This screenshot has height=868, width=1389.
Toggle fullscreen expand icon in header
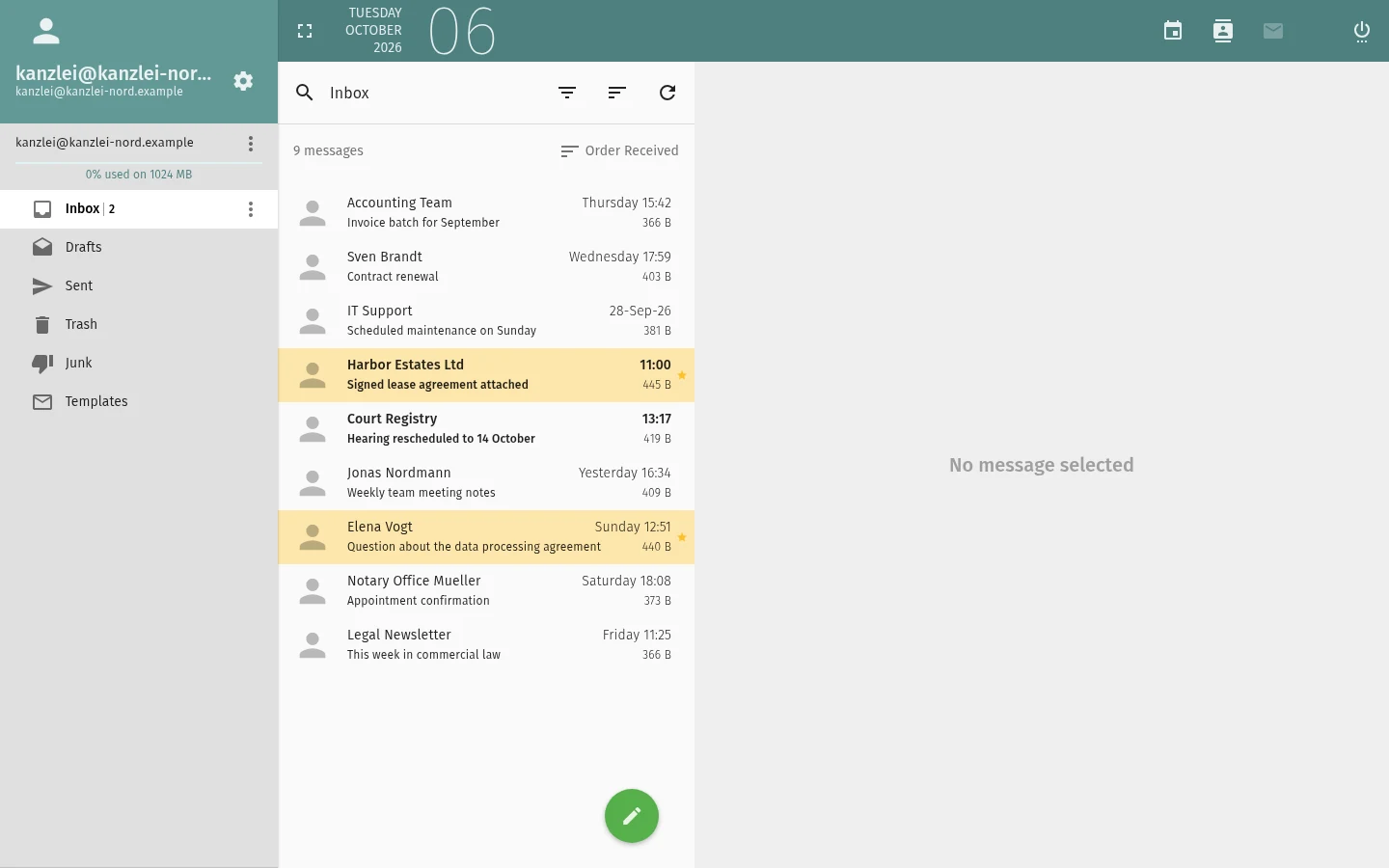pyautogui.click(x=305, y=31)
